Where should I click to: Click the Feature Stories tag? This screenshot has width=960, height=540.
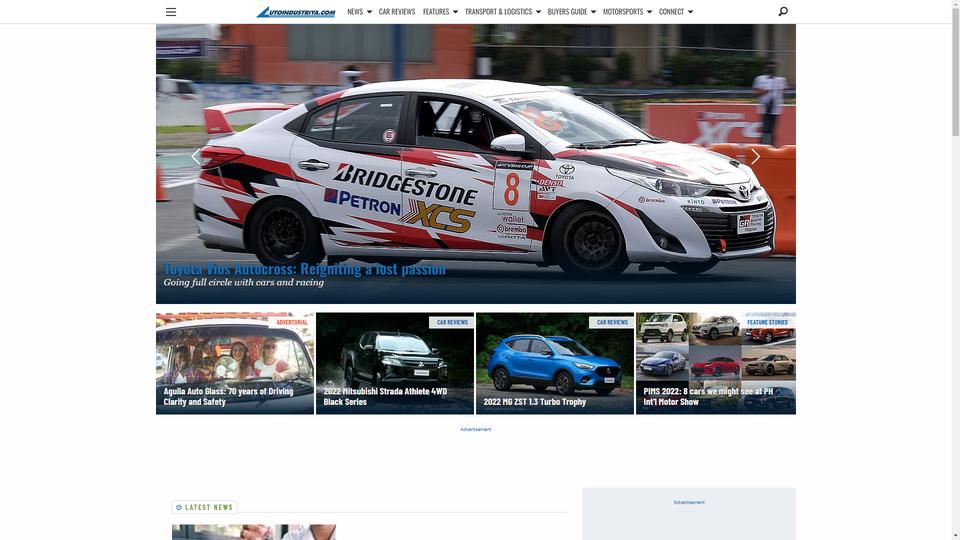tap(767, 322)
